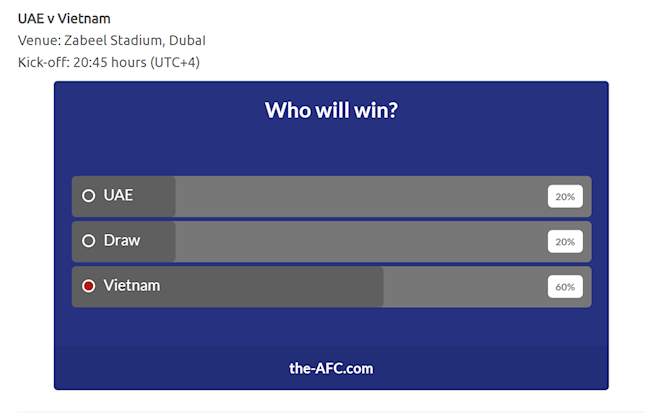
Task: Select the UAE radio button
Action: coord(89,196)
